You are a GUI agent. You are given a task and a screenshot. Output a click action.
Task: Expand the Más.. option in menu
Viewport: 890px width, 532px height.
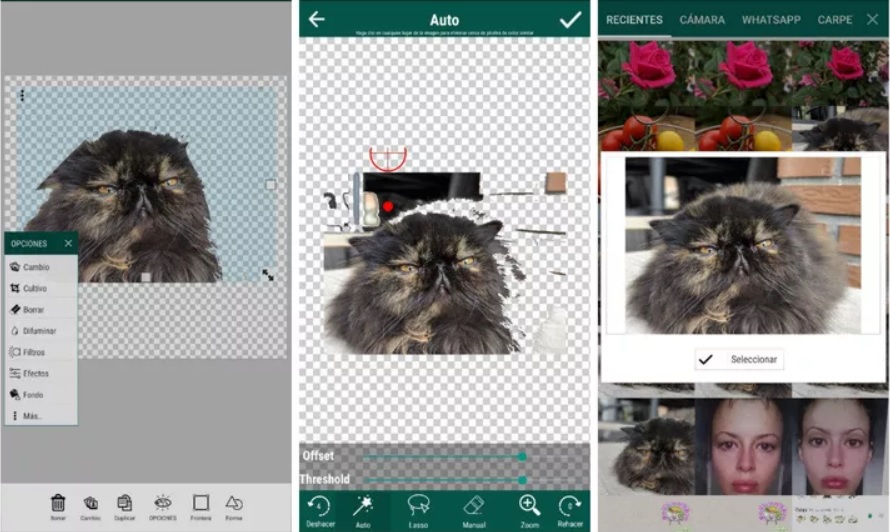pos(33,415)
